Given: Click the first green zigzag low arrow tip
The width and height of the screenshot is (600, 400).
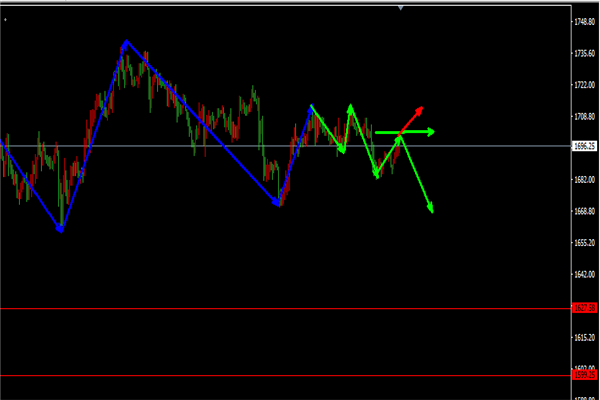Looking at the screenshot, I should (342, 151).
